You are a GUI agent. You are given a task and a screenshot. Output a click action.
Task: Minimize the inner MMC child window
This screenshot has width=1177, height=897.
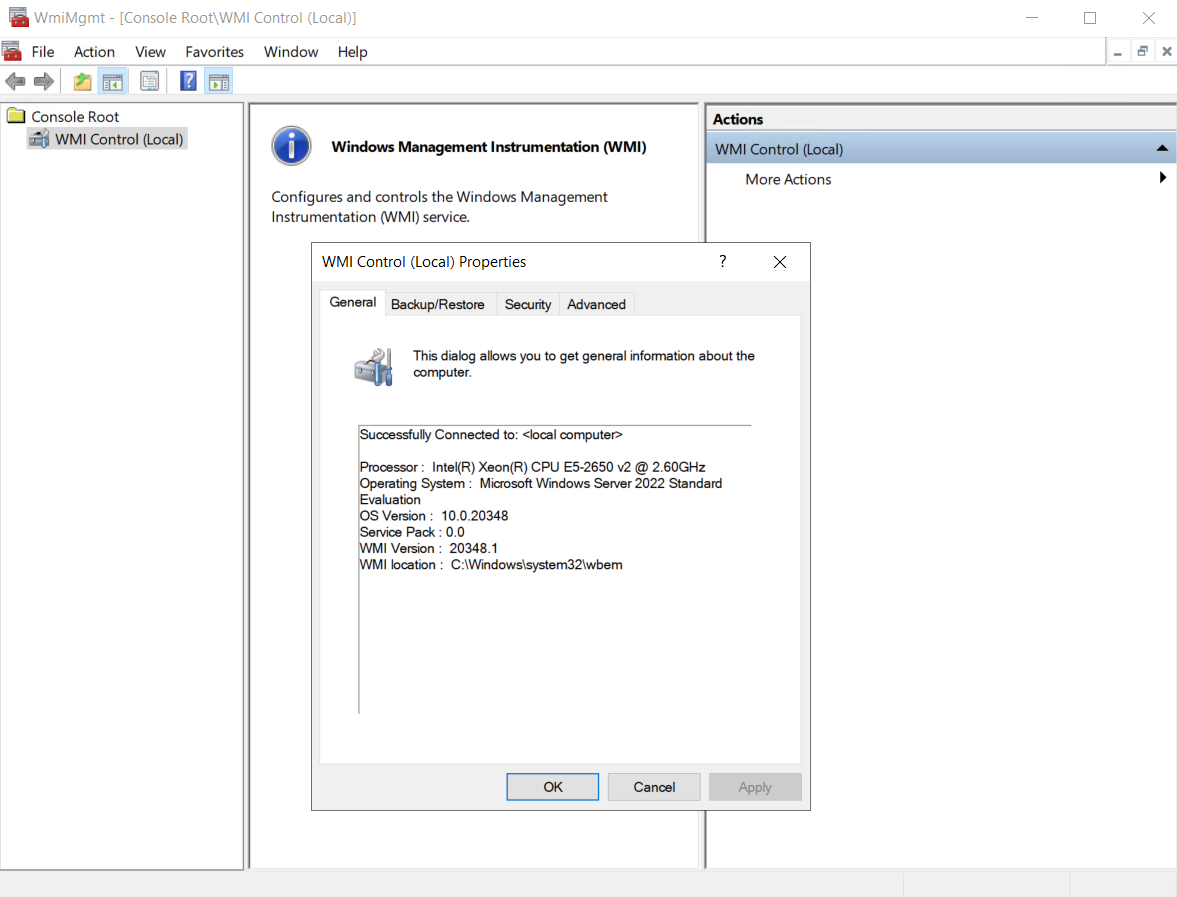1118,52
